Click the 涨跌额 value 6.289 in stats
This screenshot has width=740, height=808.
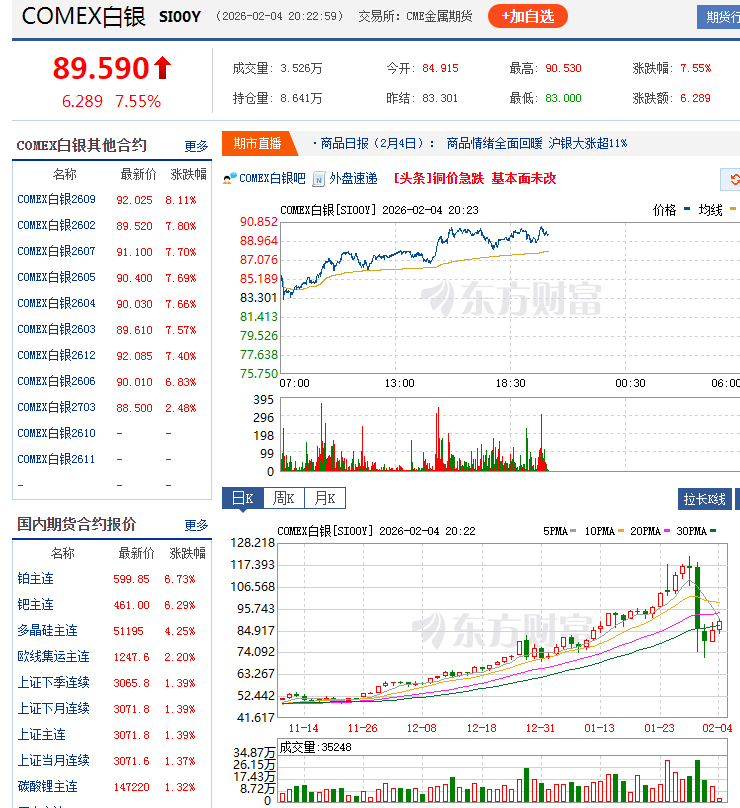(x=695, y=98)
